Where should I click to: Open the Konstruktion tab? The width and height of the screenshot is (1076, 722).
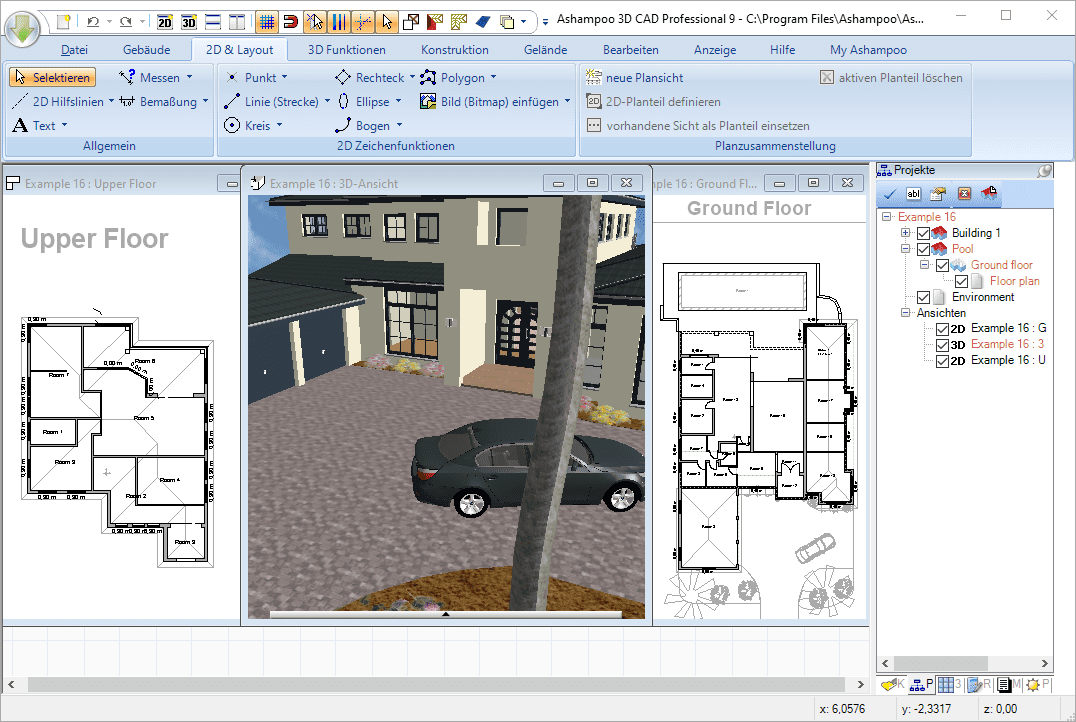pyautogui.click(x=455, y=48)
